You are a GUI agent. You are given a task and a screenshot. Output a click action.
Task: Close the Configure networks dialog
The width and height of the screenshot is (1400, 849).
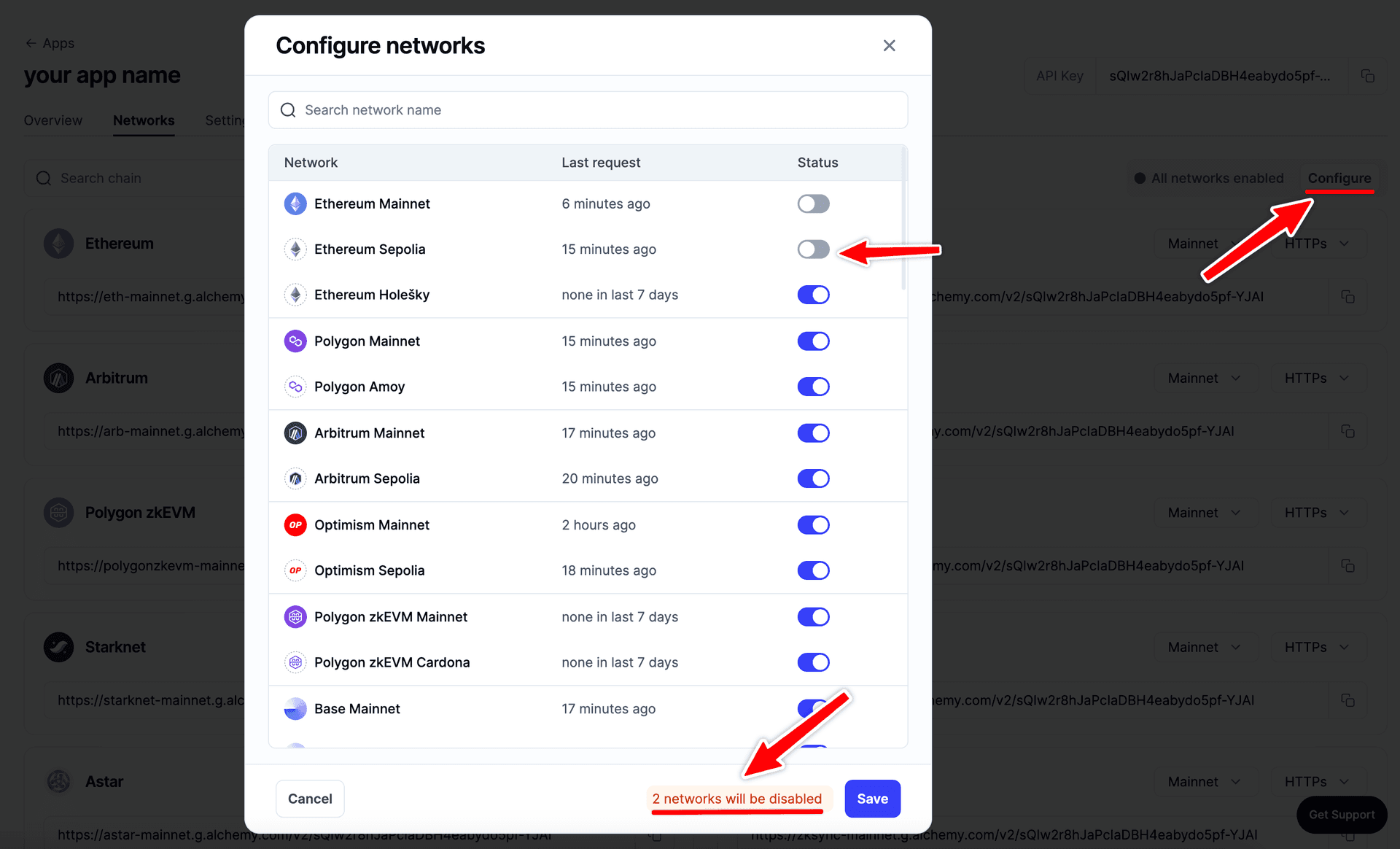coord(889,45)
